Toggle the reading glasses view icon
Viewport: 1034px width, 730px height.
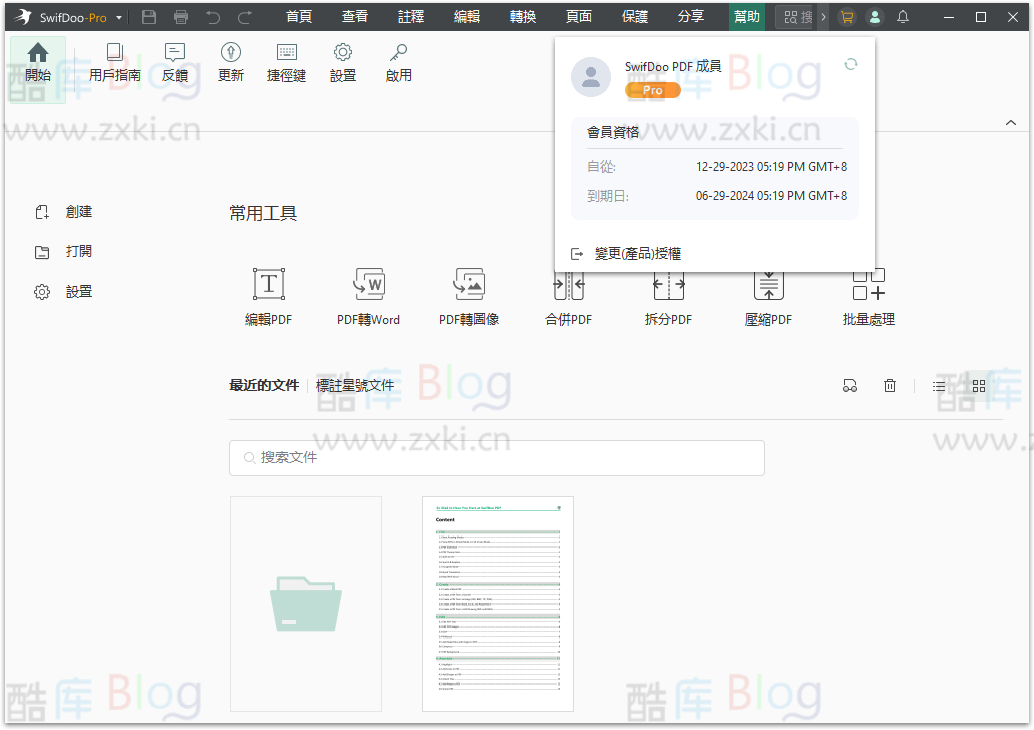(x=849, y=386)
